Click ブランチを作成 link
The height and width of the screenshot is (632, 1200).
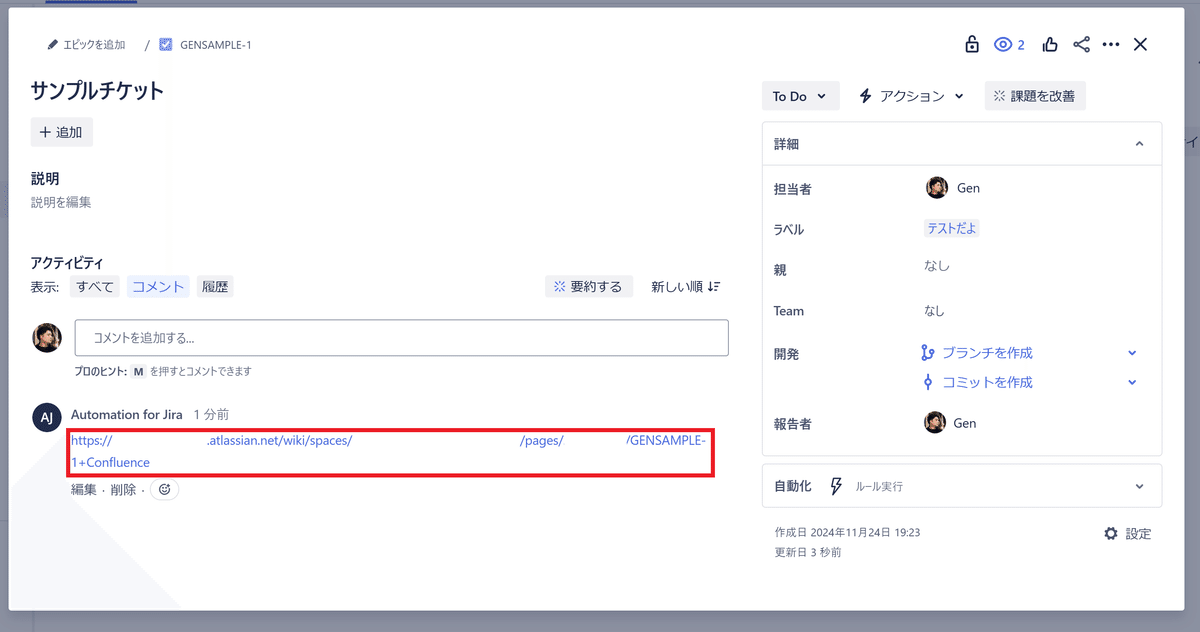(986, 353)
